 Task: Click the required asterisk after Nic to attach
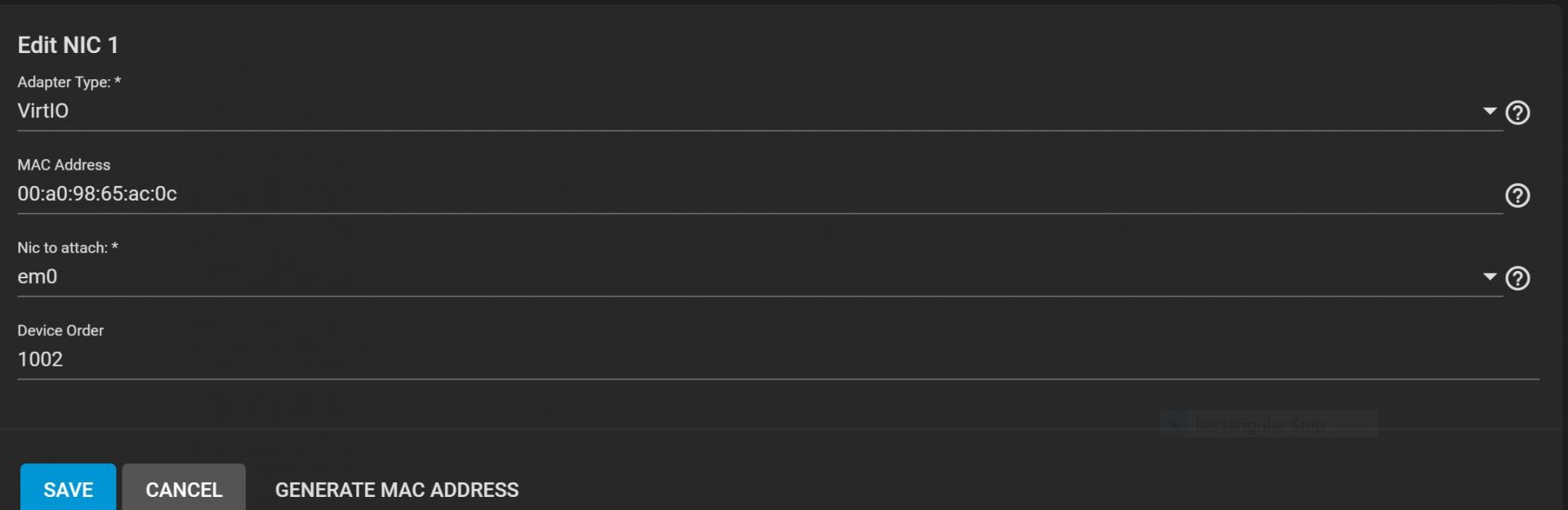114,246
